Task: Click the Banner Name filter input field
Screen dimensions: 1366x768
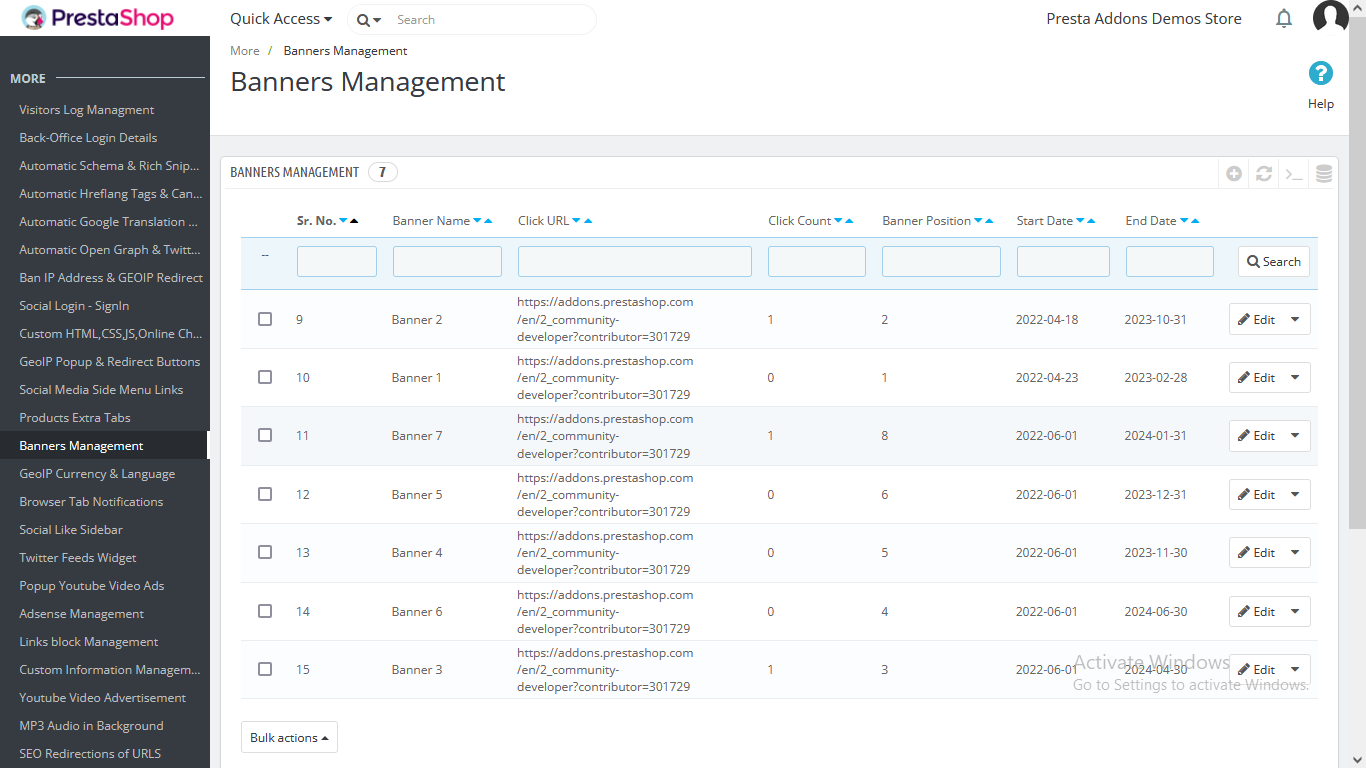Action: pyautogui.click(x=447, y=262)
